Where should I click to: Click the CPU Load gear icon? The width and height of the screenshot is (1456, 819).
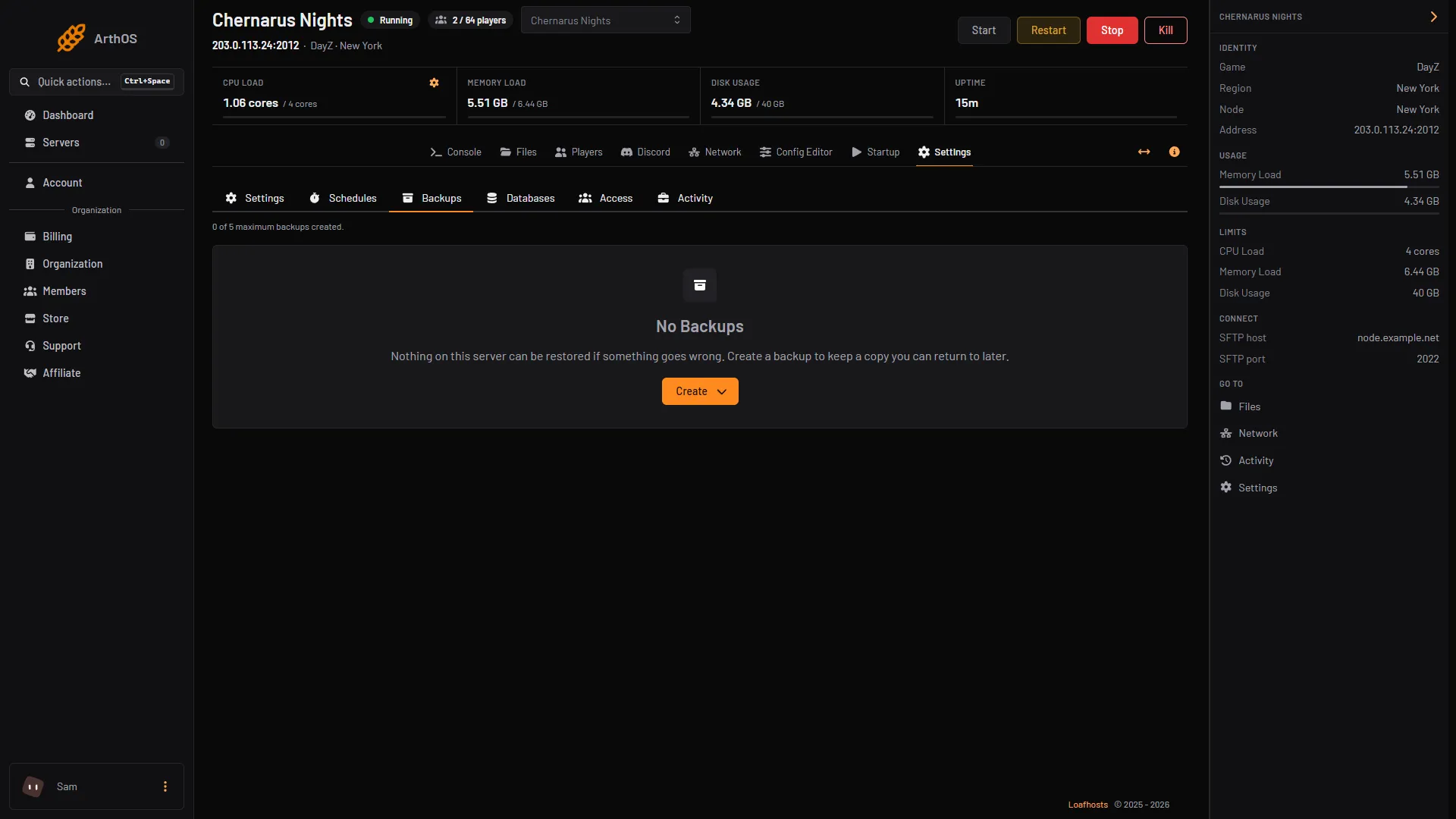[434, 83]
